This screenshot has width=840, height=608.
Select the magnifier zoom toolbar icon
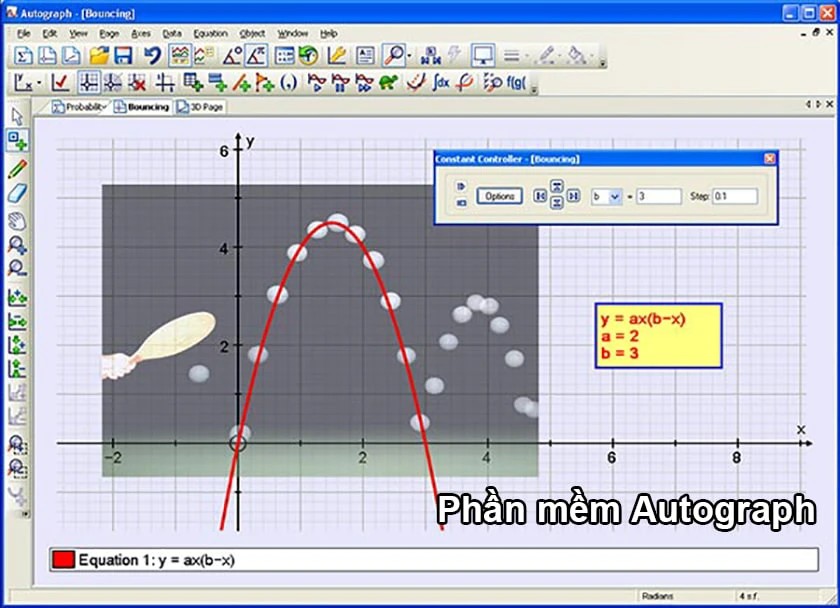394,56
